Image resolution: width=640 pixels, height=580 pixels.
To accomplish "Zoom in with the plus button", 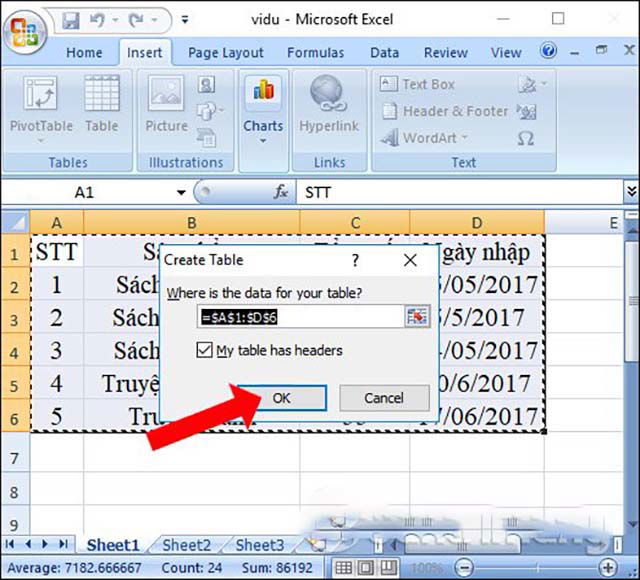I will coord(608,568).
